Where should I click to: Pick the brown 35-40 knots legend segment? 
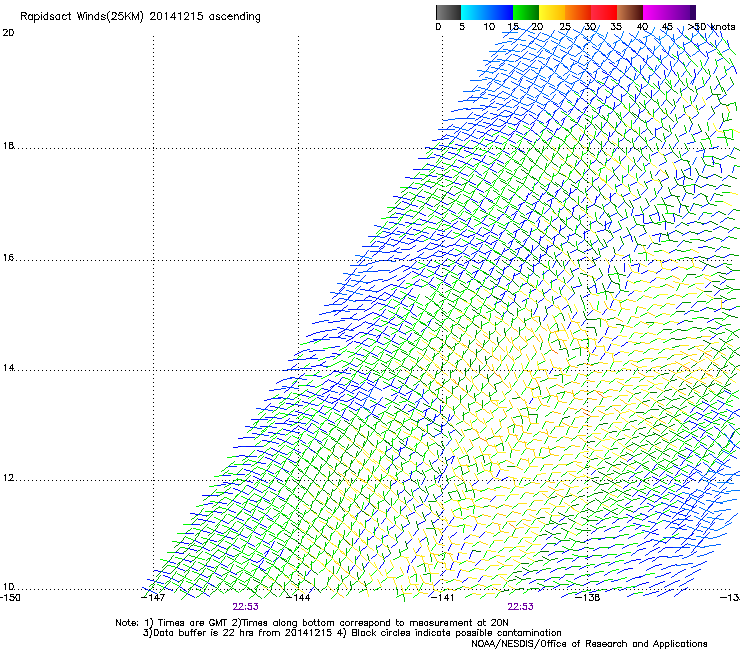(x=630, y=12)
